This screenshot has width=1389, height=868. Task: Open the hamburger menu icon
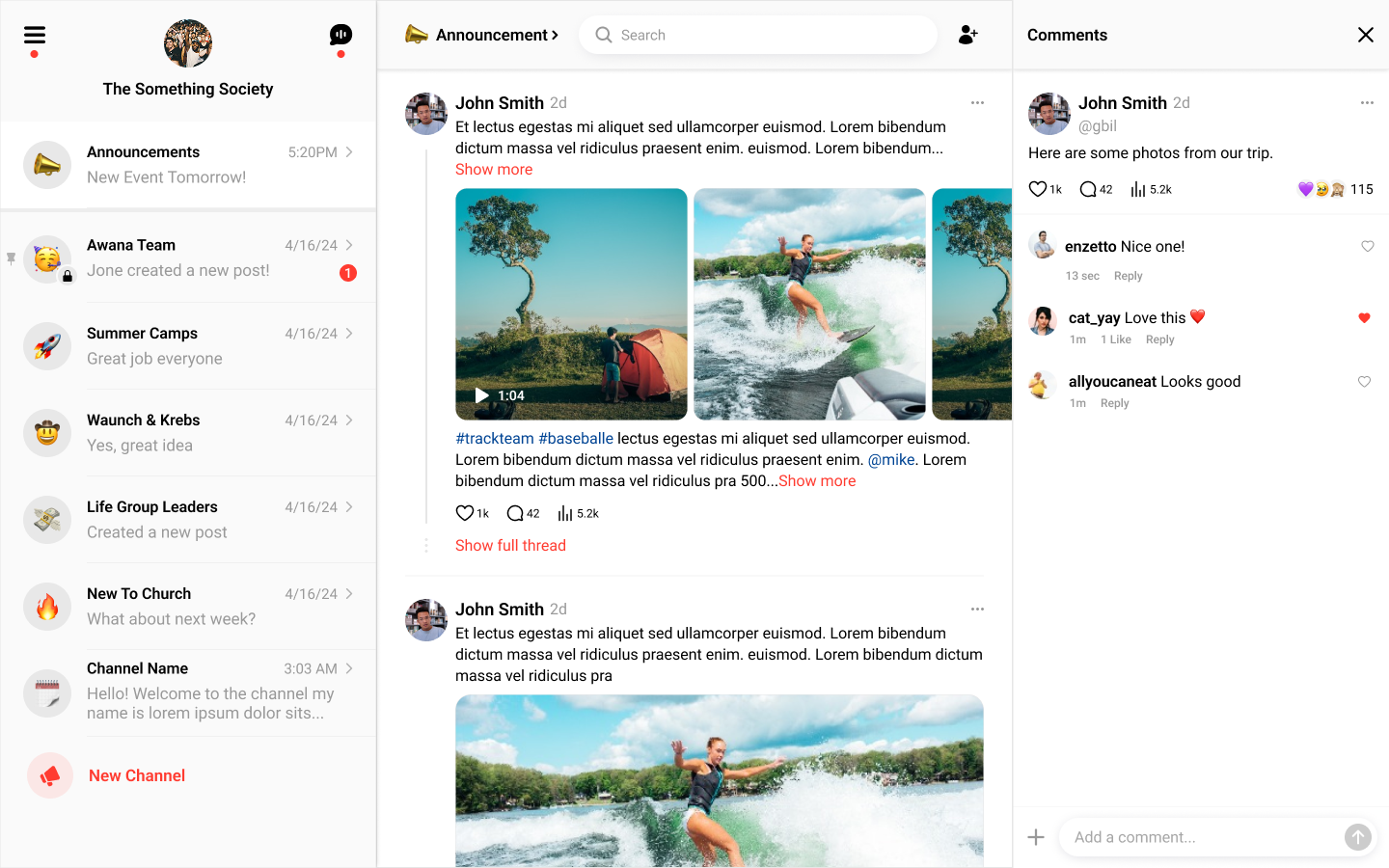pos(35,36)
